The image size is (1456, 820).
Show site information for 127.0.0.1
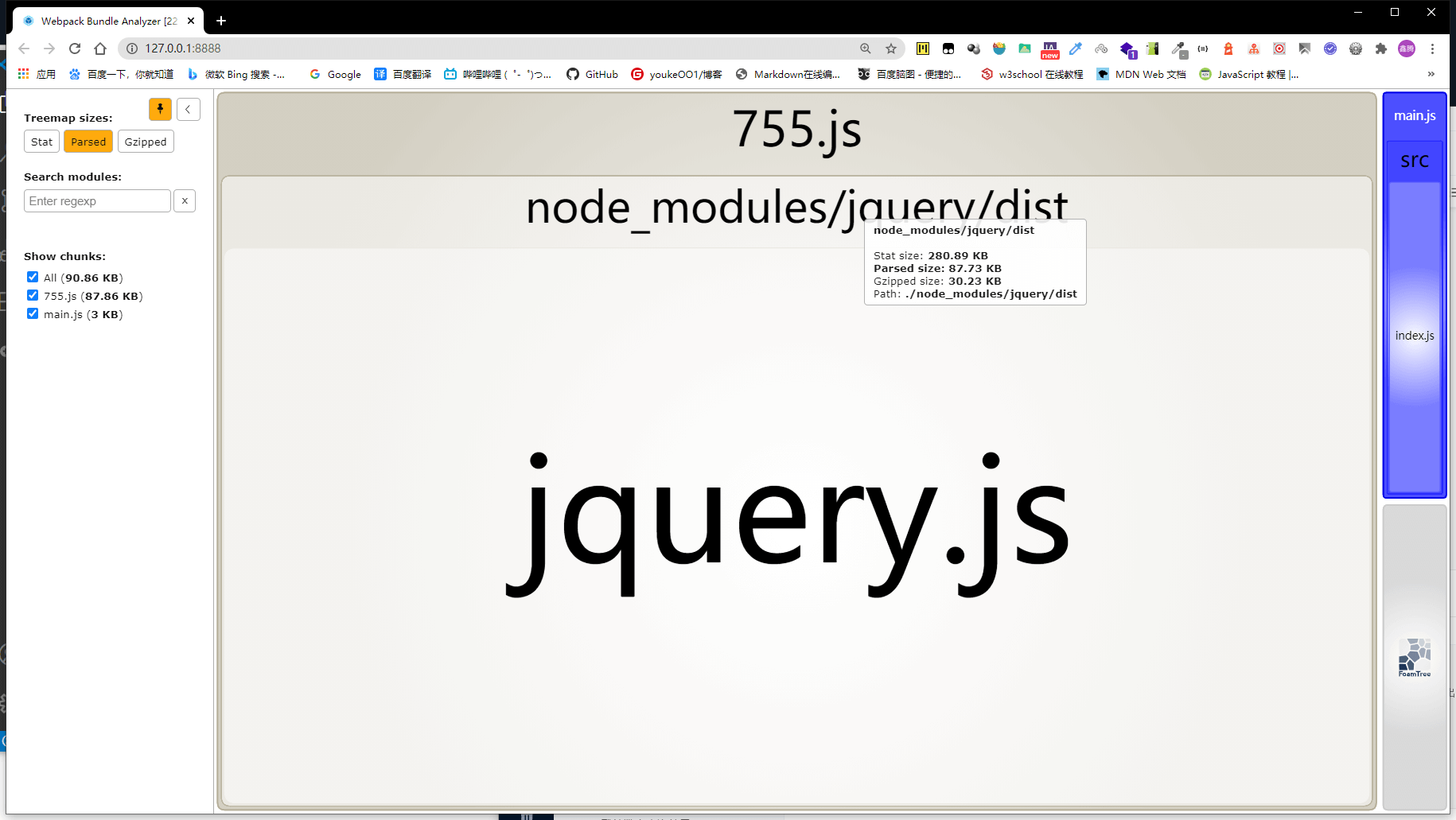132,49
